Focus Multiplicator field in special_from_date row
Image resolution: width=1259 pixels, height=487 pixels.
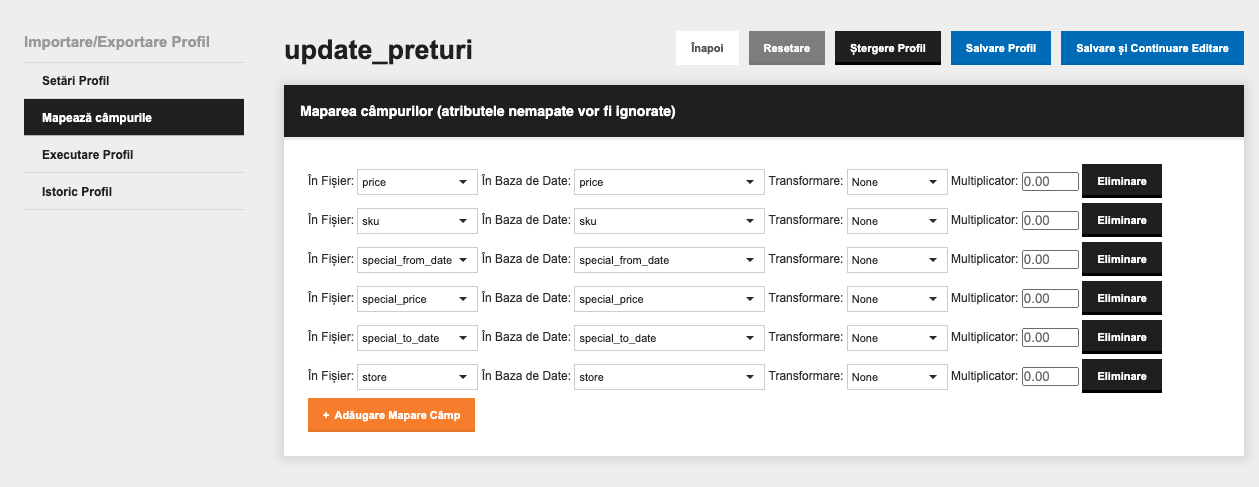tap(1050, 260)
